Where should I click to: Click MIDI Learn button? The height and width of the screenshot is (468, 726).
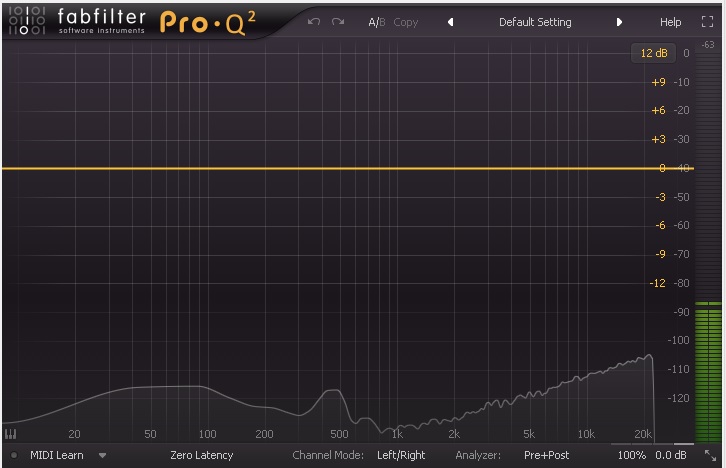click(57, 455)
